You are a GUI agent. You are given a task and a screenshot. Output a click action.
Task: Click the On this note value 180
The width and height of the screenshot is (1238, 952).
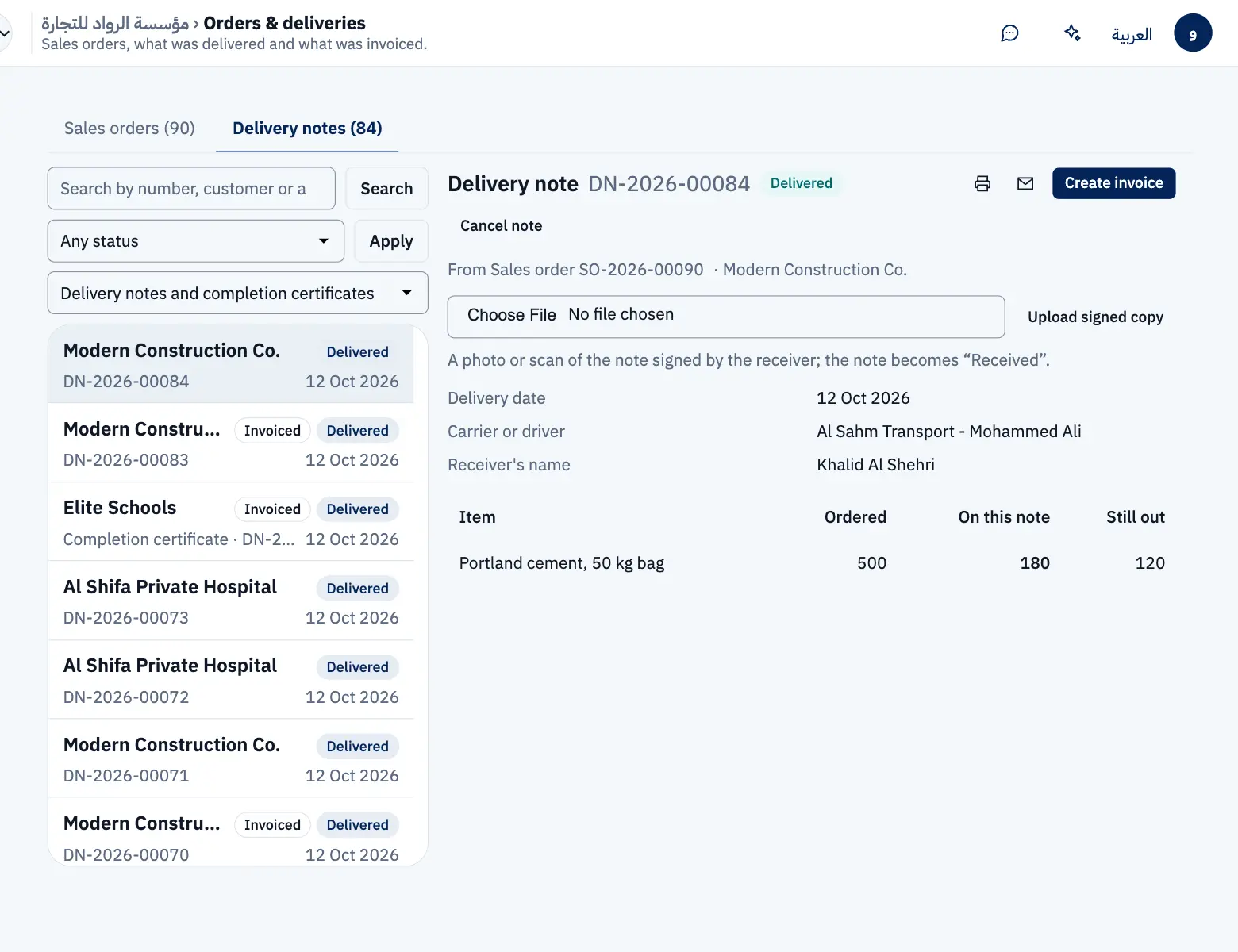pos(1035,563)
